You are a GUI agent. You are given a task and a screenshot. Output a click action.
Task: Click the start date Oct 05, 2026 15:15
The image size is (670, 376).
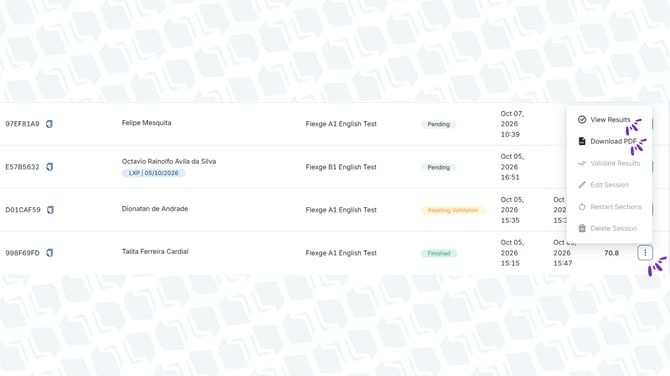tap(512, 253)
